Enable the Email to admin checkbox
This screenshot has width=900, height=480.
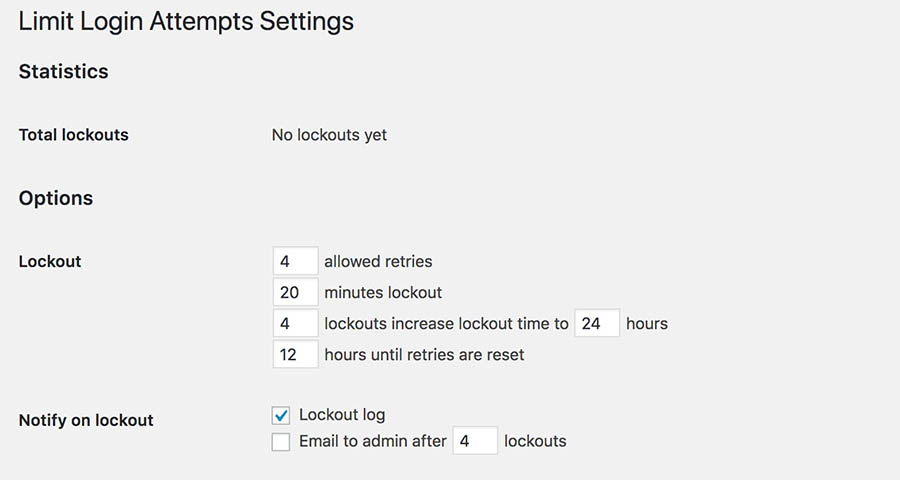(281, 441)
